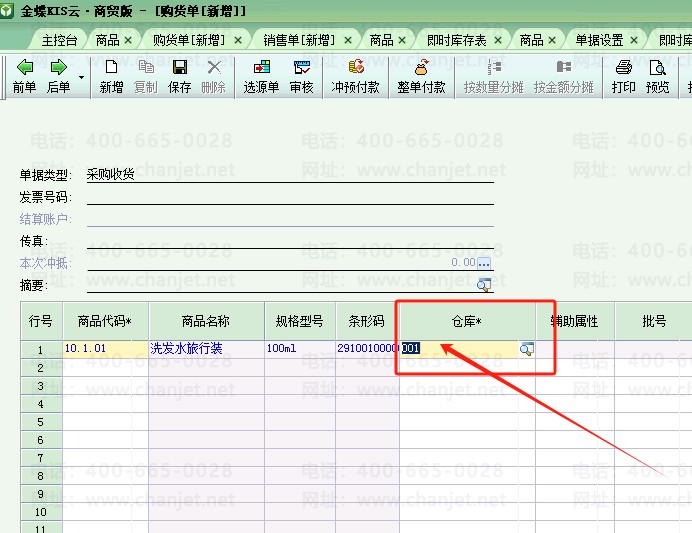The width and height of the screenshot is (692, 533).
Task: Click the 结算账户 input field
Action: tap(290, 219)
